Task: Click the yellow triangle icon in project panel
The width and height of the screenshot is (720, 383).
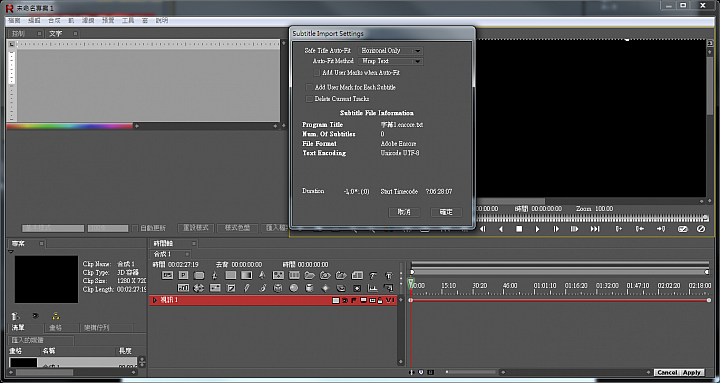Action: 56,316
